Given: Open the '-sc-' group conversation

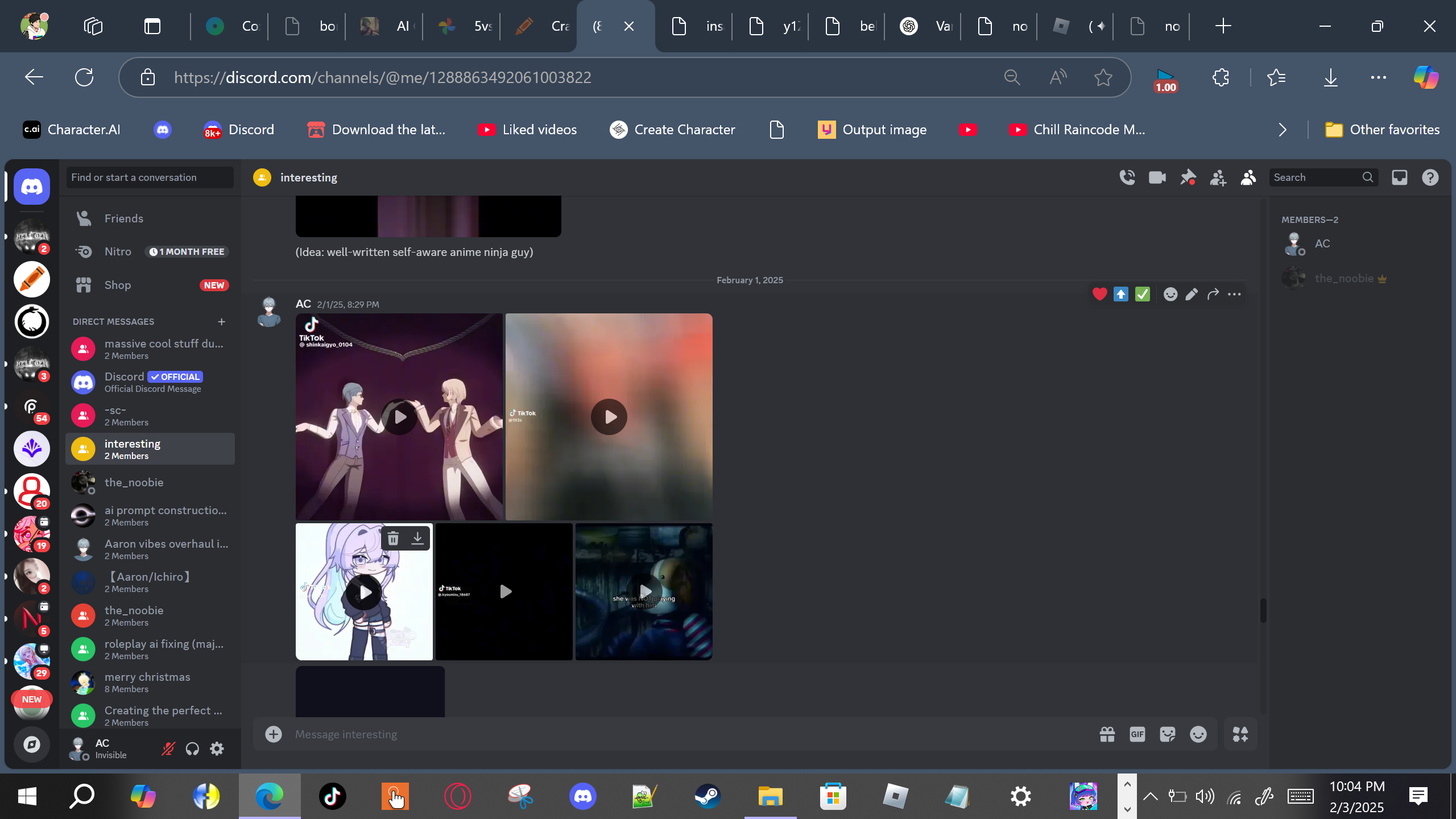Looking at the screenshot, I should [x=150, y=416].
